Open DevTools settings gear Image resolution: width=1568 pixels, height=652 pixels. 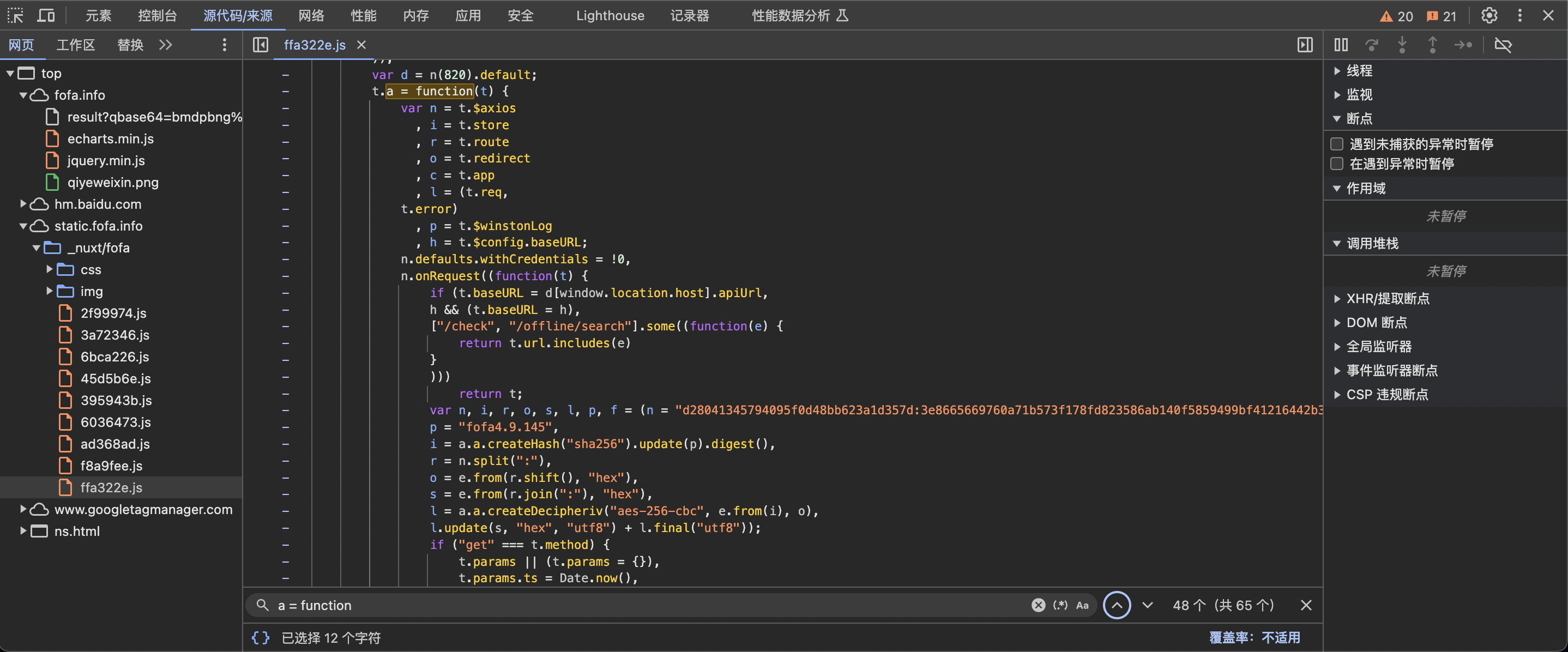pos(1489,15)
